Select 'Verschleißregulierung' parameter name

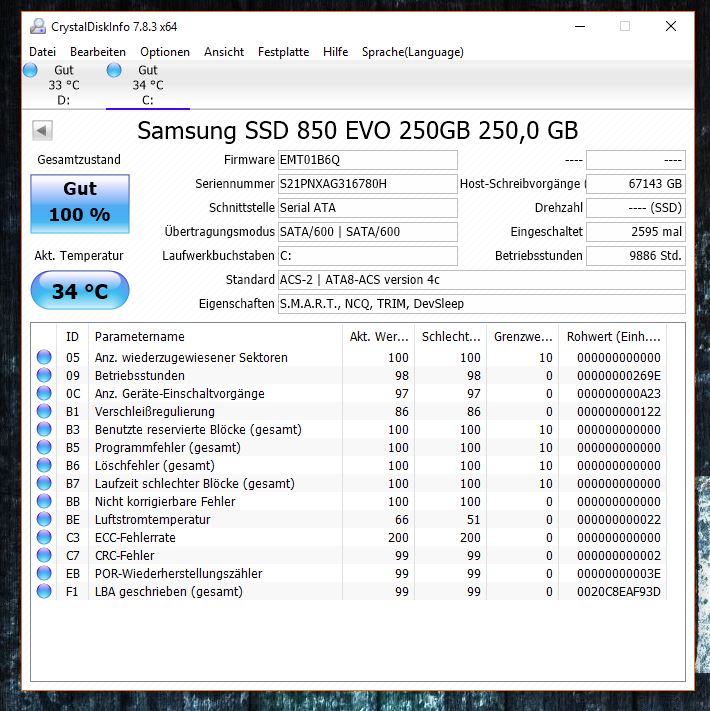point(155,412)
